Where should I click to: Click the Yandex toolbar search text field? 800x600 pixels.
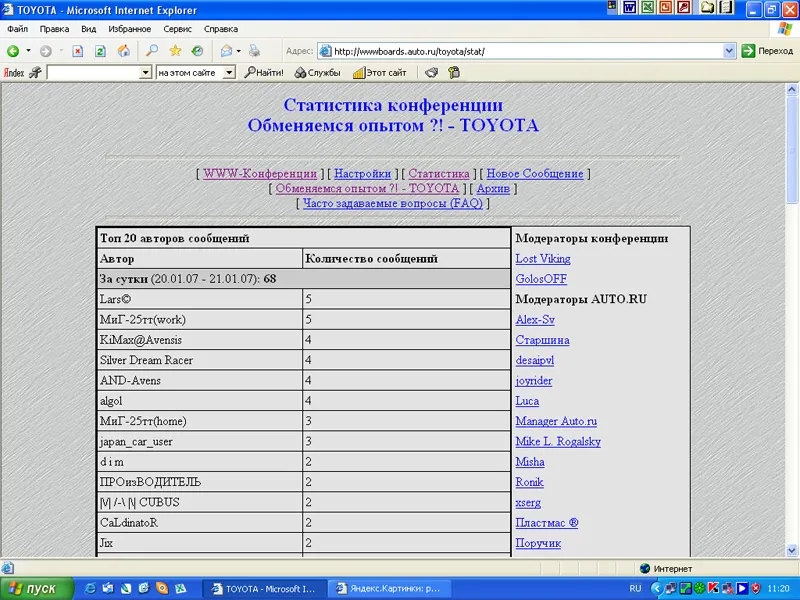coord(94,73)
